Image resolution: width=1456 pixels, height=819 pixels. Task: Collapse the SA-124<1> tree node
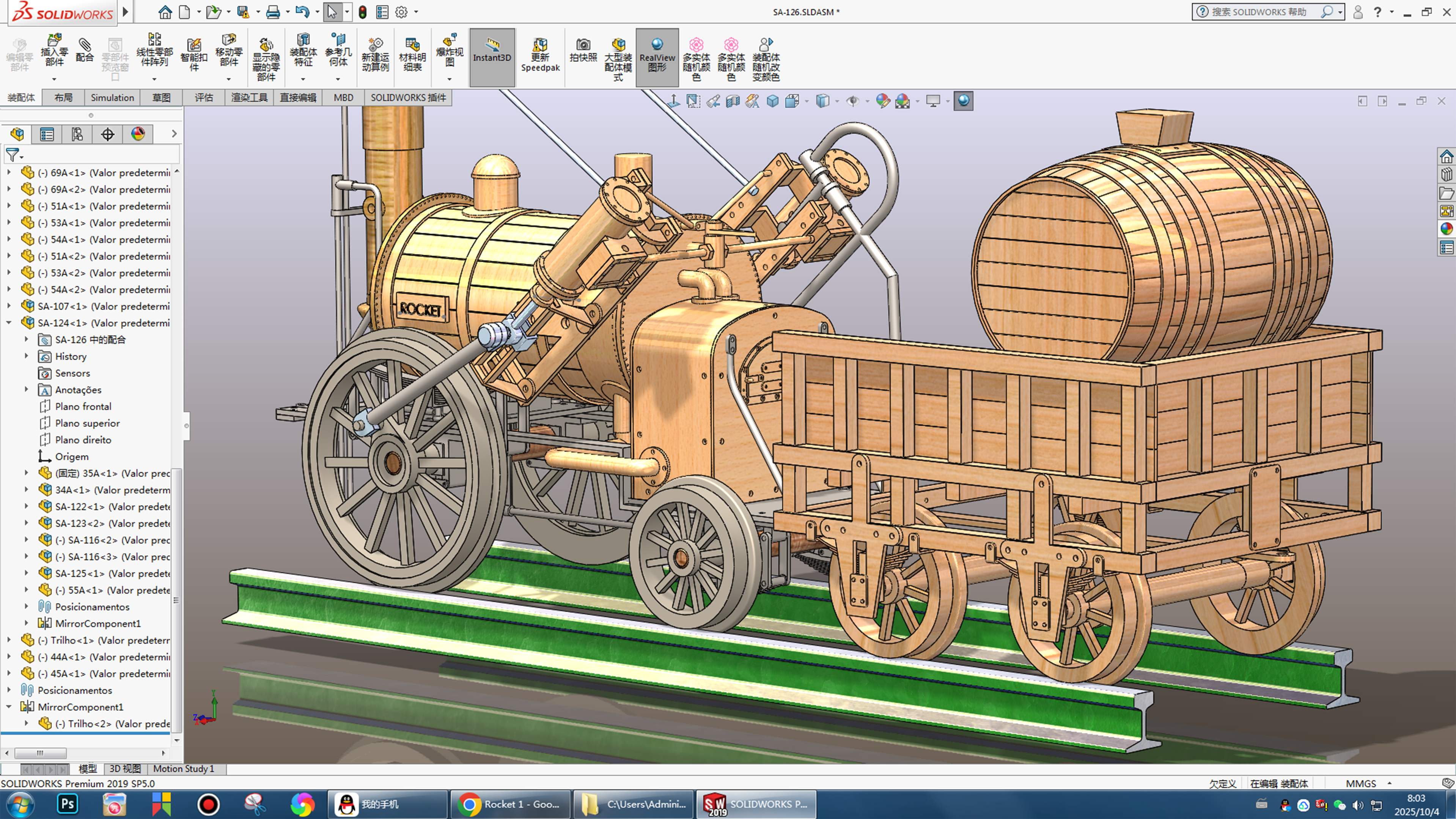[x=9, y=323]
